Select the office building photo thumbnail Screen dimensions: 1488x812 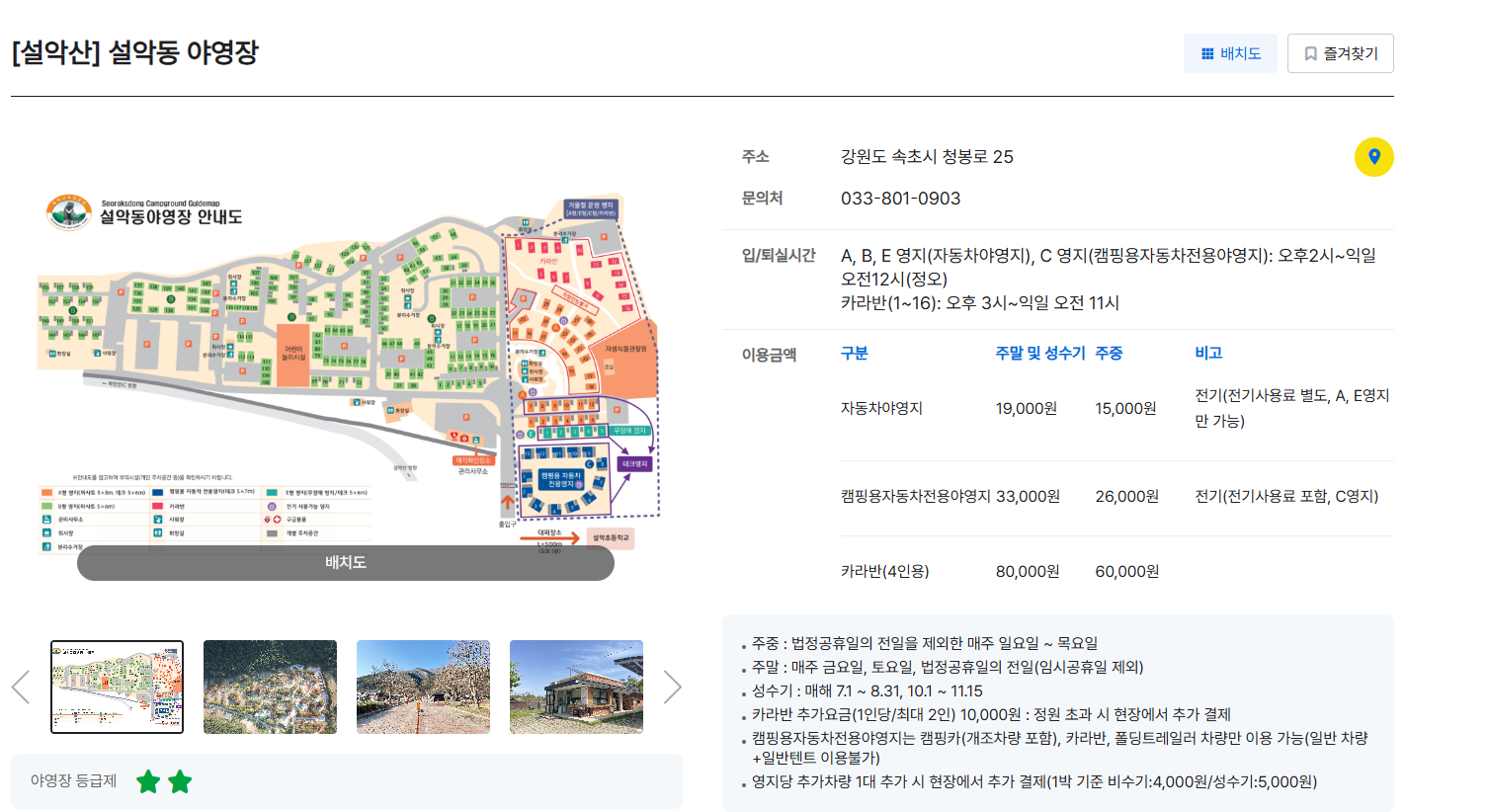tap(576, 686)
